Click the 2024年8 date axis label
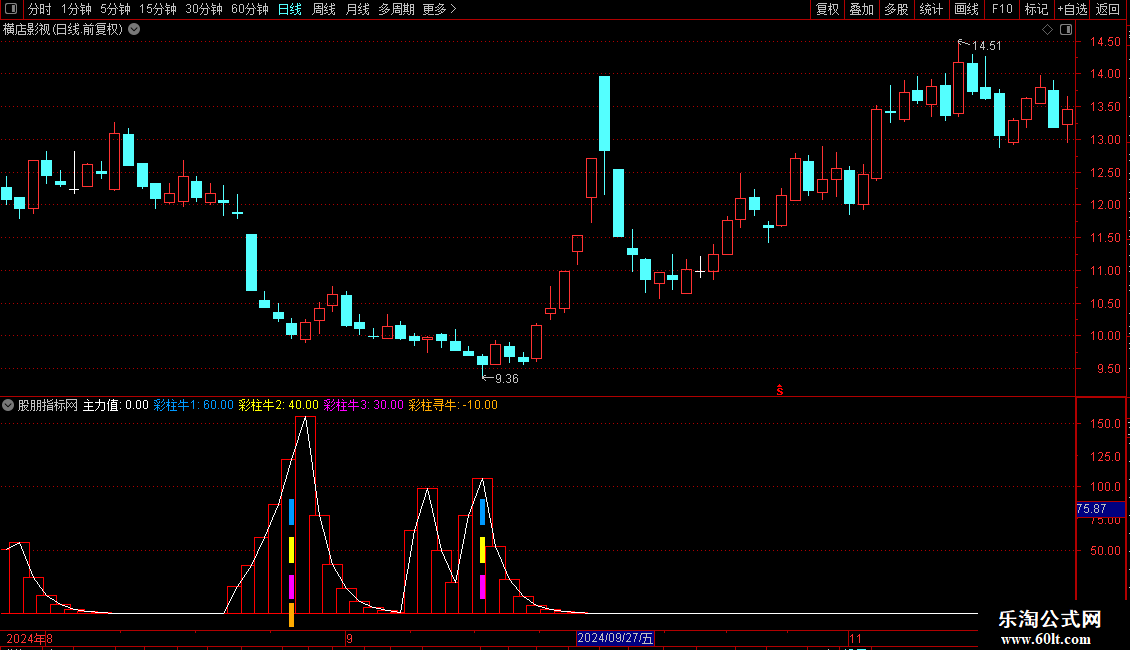 (30, 638)
